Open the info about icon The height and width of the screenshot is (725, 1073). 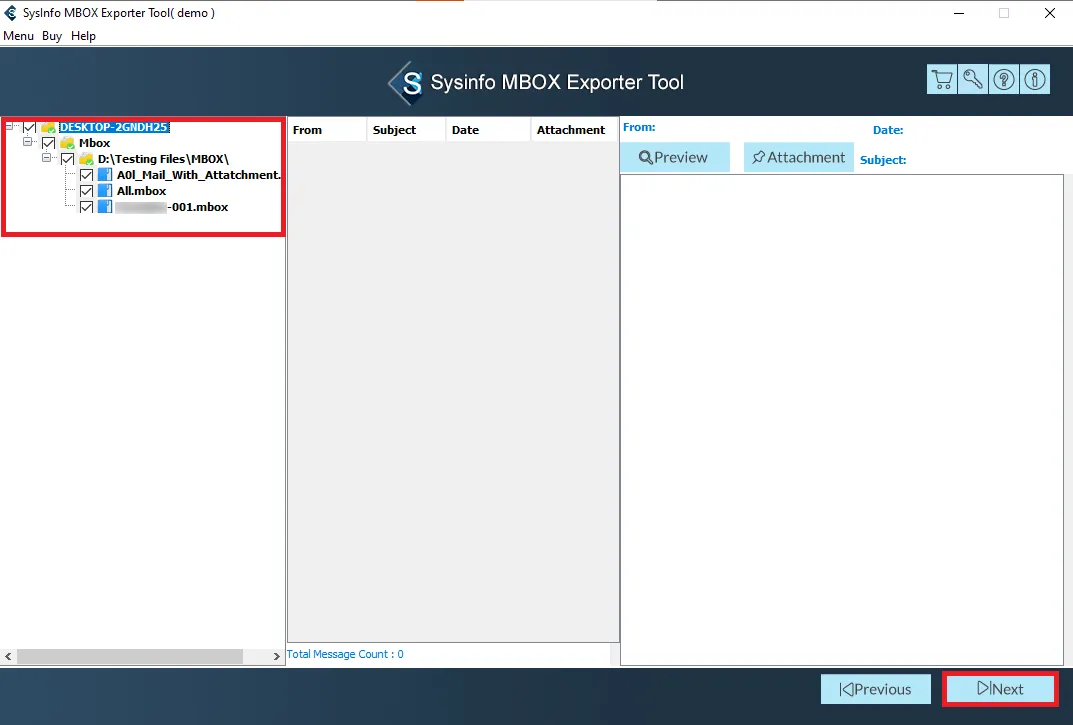tap(1035, 80)
